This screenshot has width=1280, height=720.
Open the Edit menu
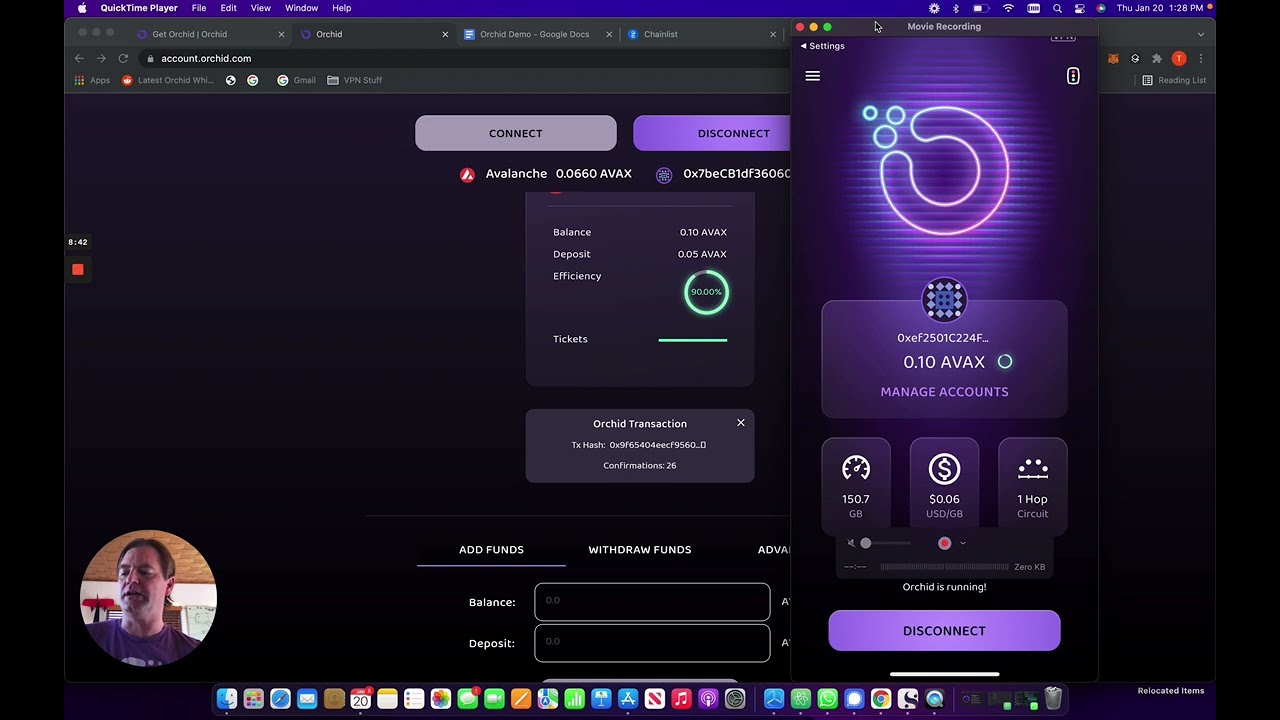click(x=229, y=8)
